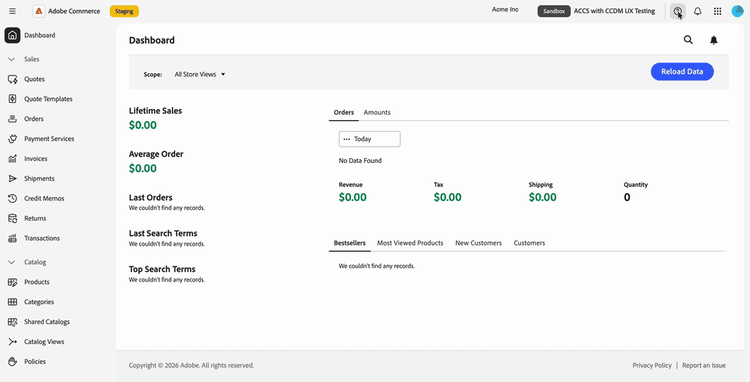Collapse the Catalog section chevron
Screen dimensions: 750x382
tap(12, 262)
